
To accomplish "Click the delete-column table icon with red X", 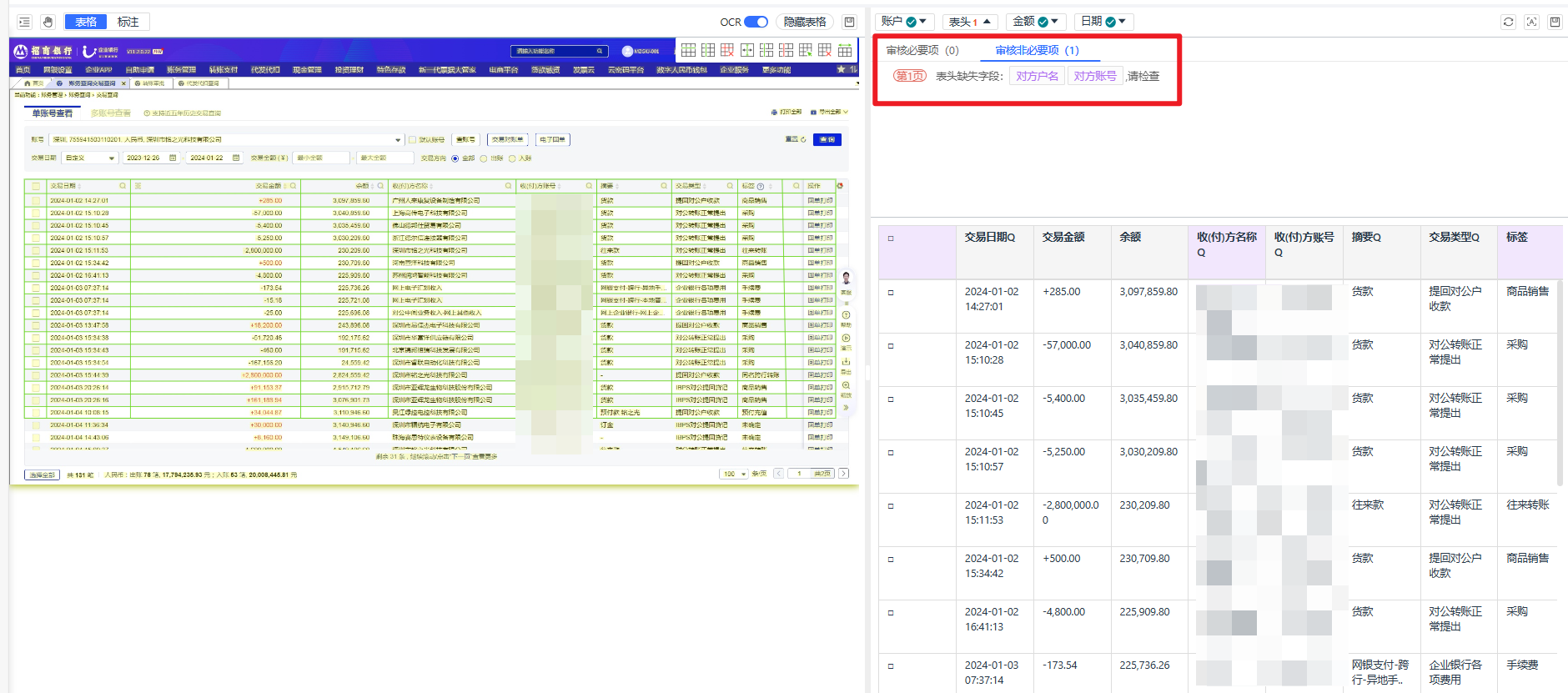I will tap(727, 51).
